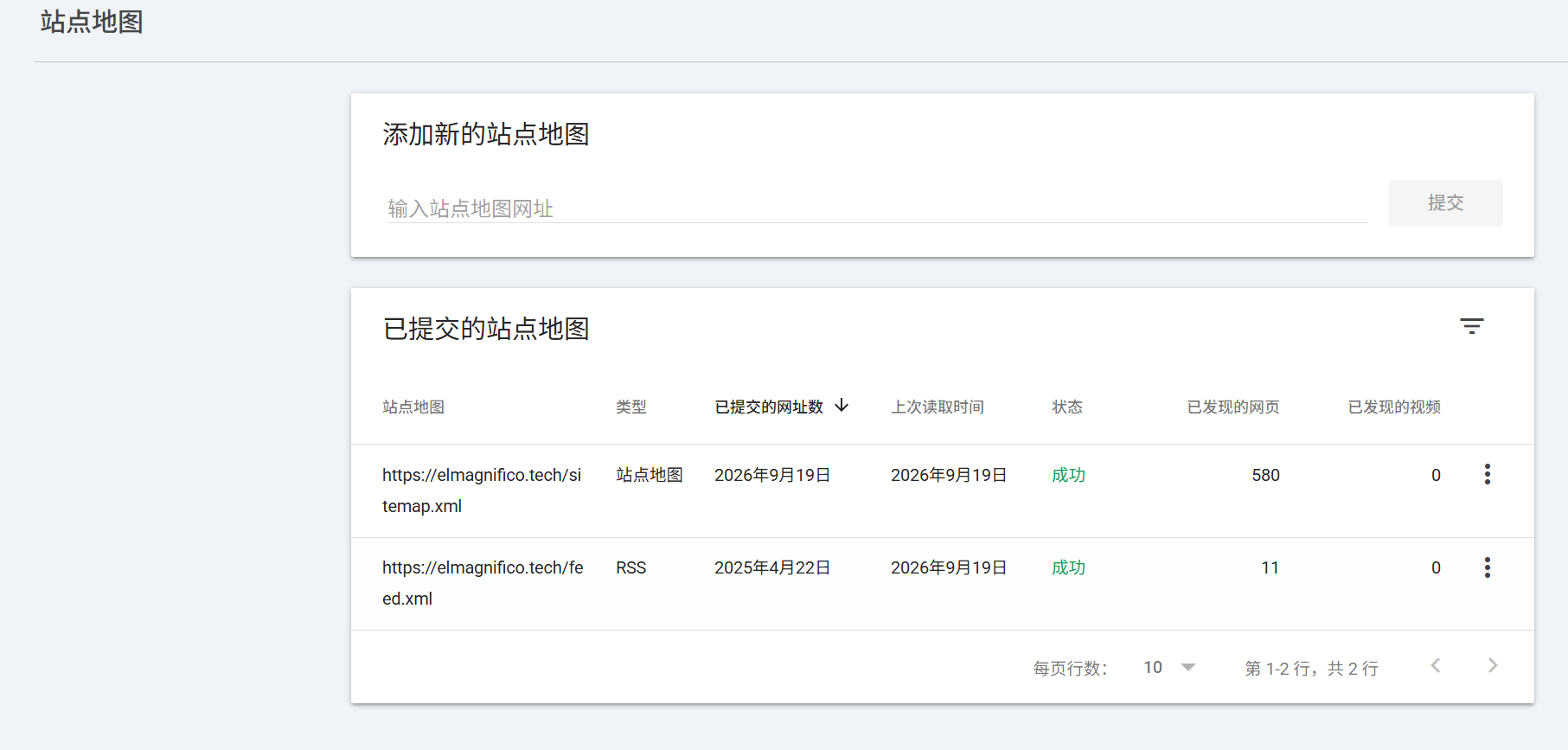Click the 站点地图 column header

tap(413, 407)
